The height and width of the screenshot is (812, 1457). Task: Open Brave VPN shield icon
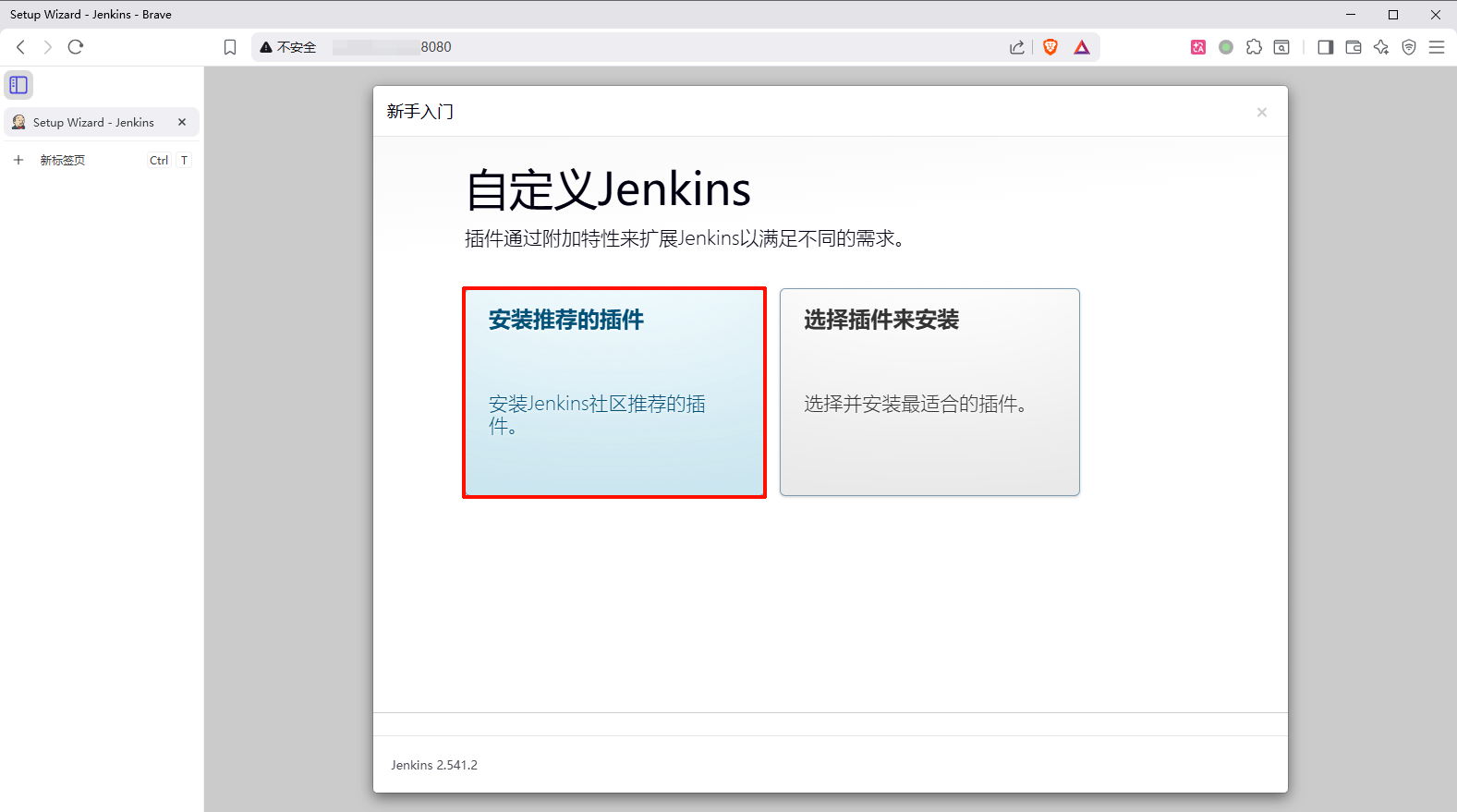1409,47
